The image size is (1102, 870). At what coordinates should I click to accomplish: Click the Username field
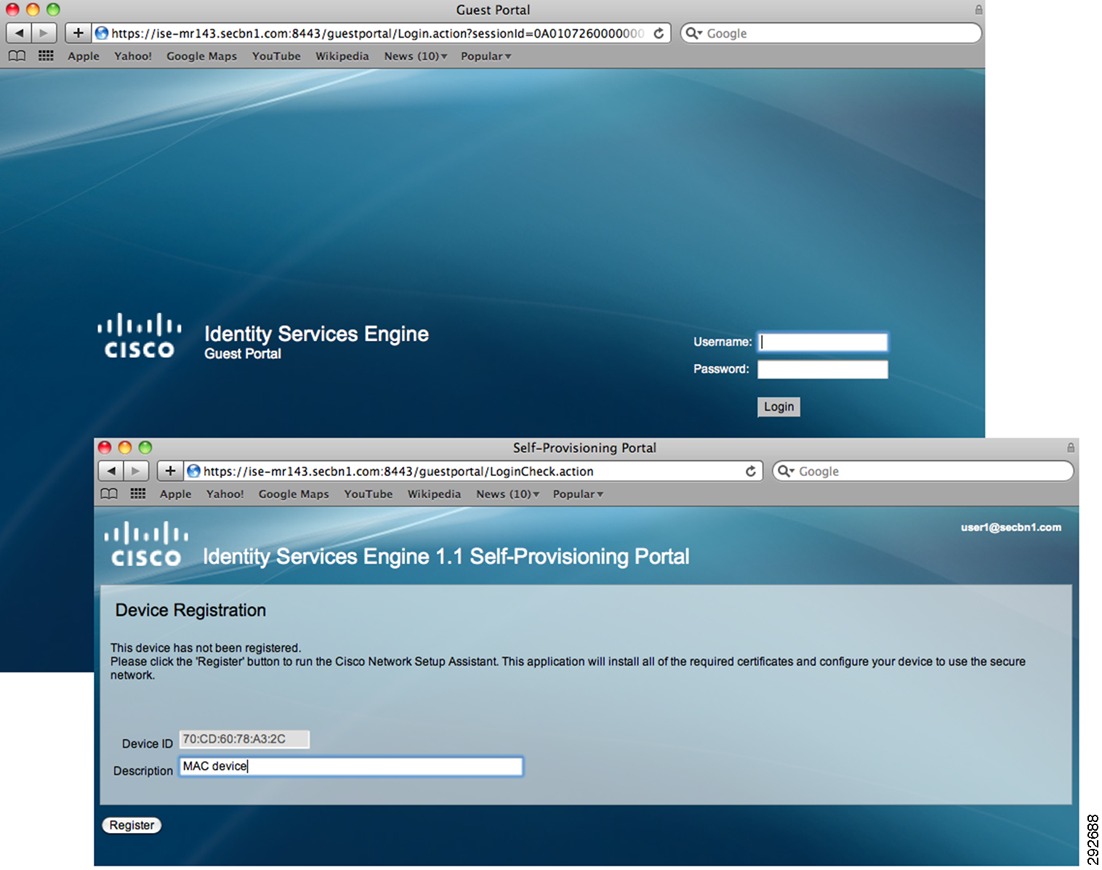822,342
